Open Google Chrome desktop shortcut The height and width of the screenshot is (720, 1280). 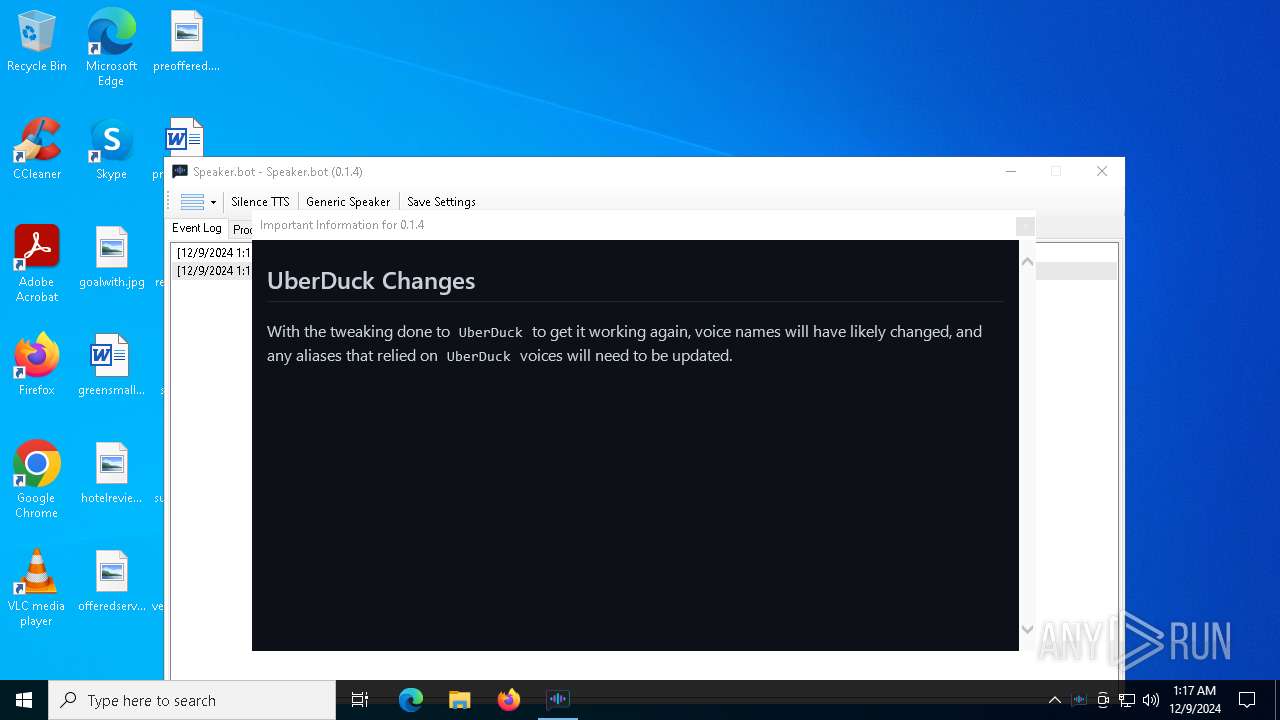37,480
